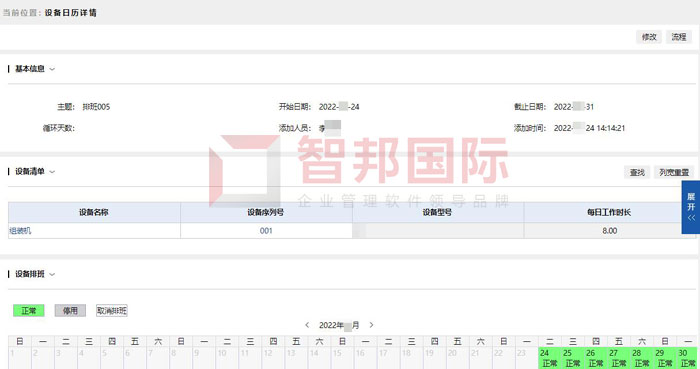Click grayed calendar day 15
The width and height of the screenshot is (700, 369).
point(342,358)
